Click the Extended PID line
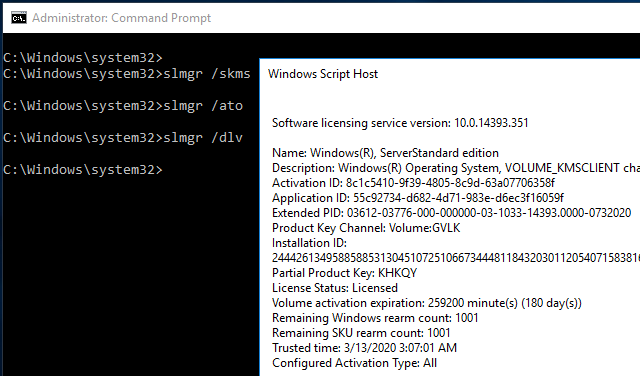 [x=451, y=213]
